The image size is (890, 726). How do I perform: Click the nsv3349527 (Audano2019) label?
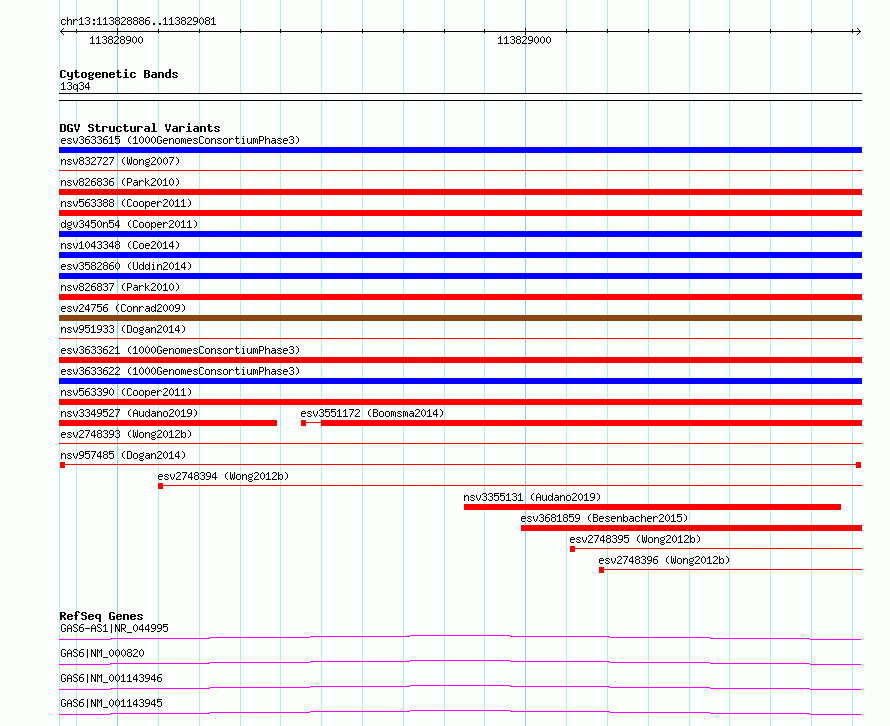click(x=129, y=413)
